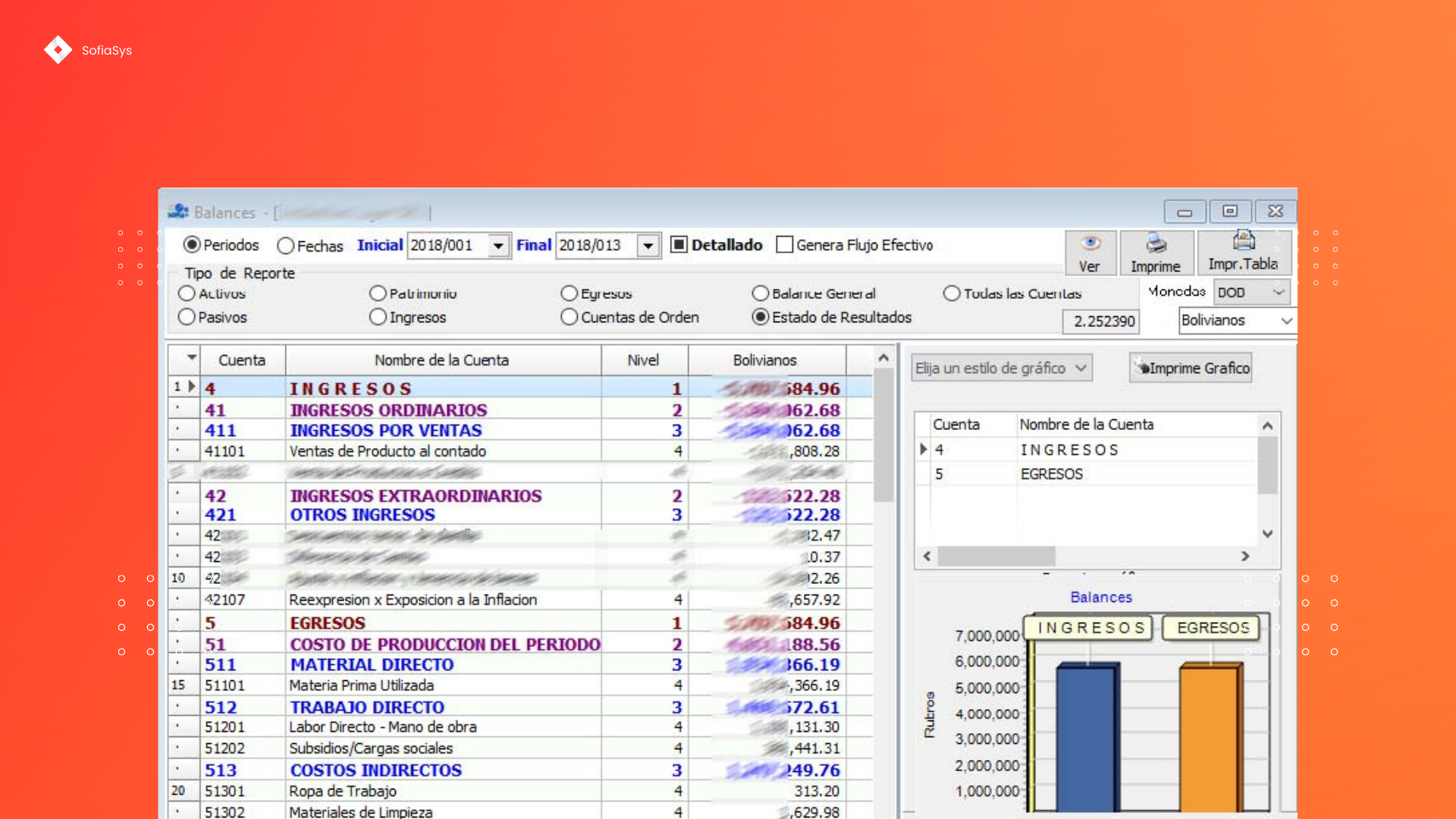The width and height of the screenshot is (1456, 819).
Task: Select the Fechas radio option
Action: 285,246
